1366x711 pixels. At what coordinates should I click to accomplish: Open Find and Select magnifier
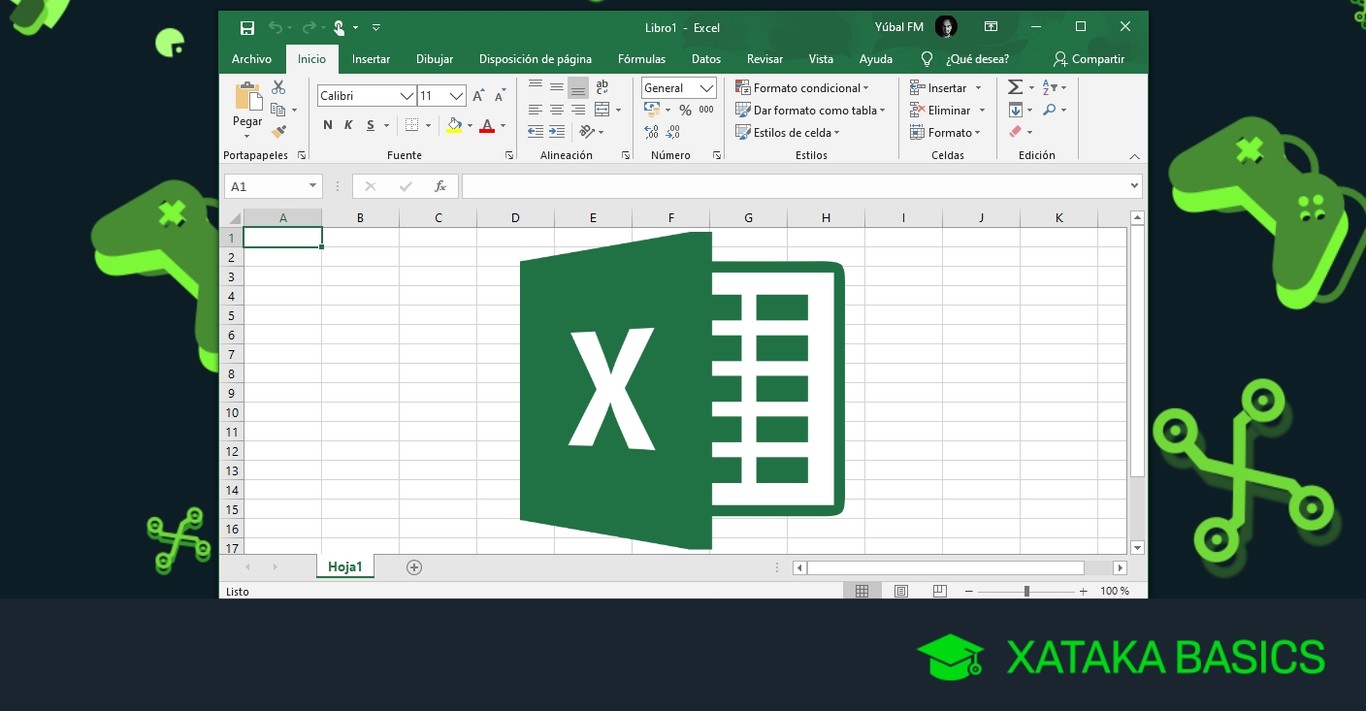(x=1049, y=110)
